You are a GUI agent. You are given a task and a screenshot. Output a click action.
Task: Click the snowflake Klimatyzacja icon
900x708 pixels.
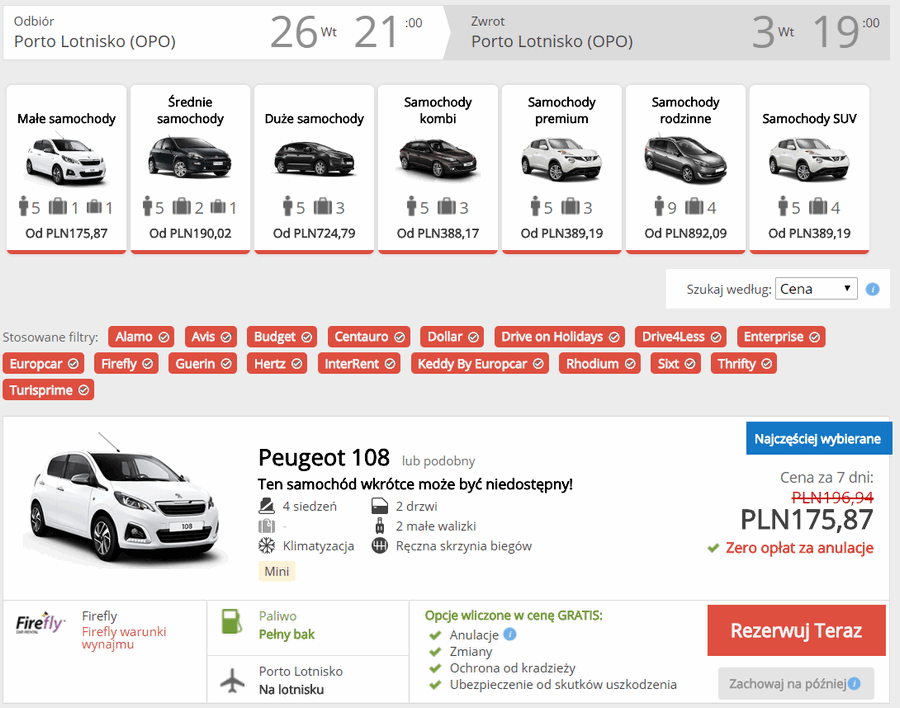[x=266, y=545]
